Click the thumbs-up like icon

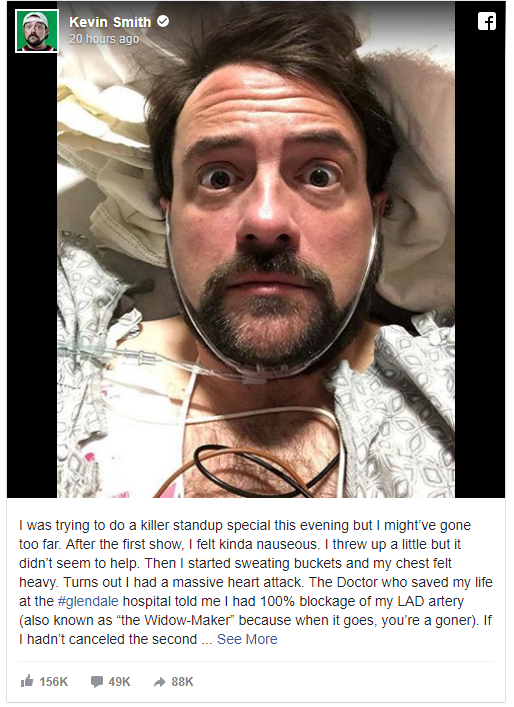point(27,681)
